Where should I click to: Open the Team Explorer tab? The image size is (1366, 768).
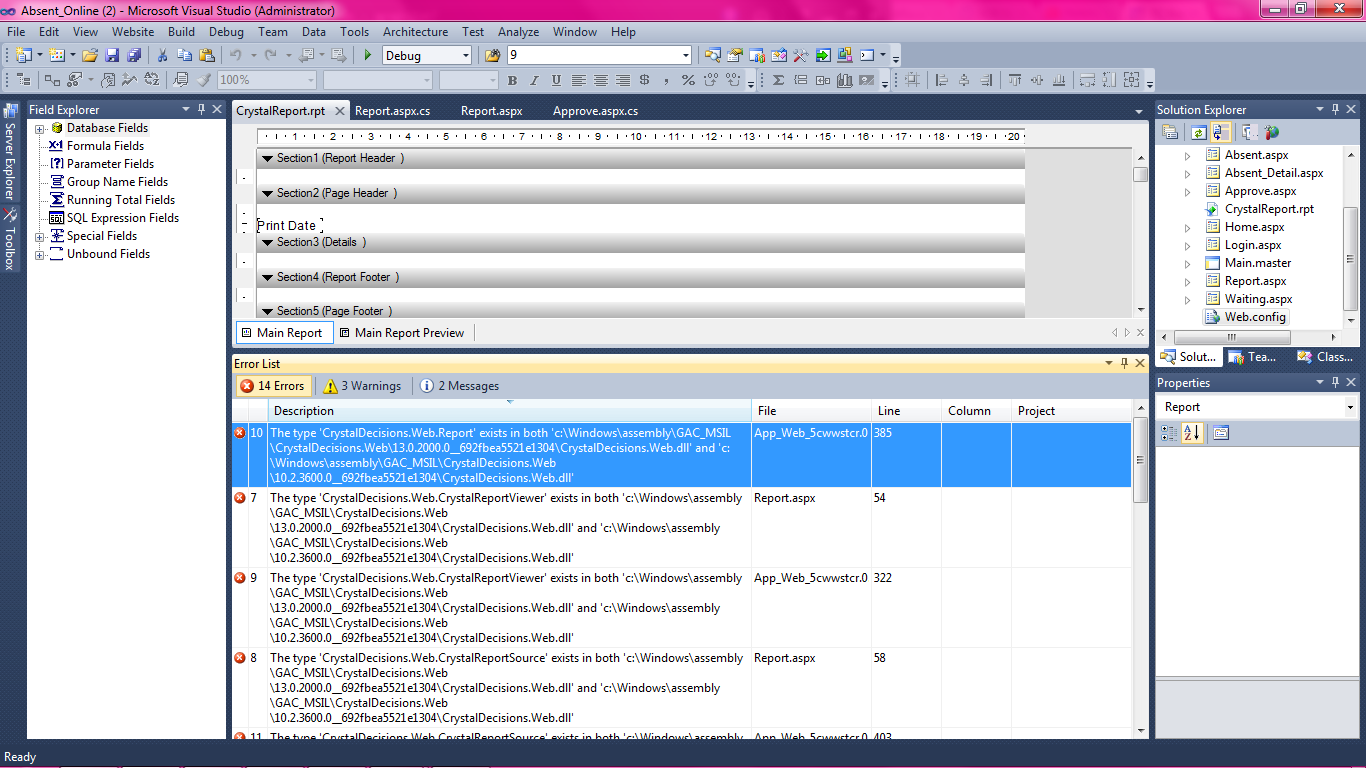pos(1253,357)
